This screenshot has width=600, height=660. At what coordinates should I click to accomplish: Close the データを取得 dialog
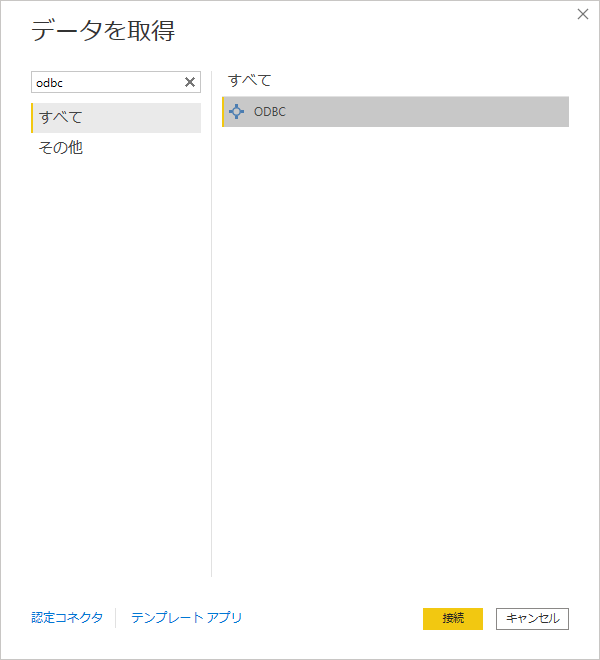(583, 14)
